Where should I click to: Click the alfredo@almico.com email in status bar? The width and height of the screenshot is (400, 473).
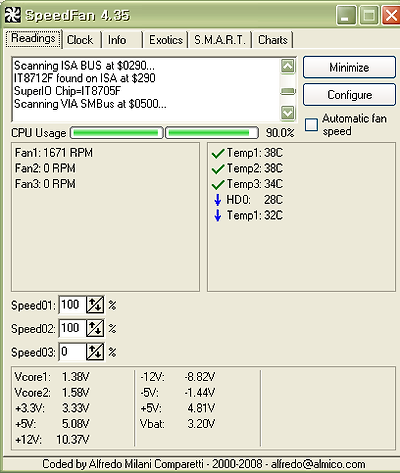pos(318,464)
